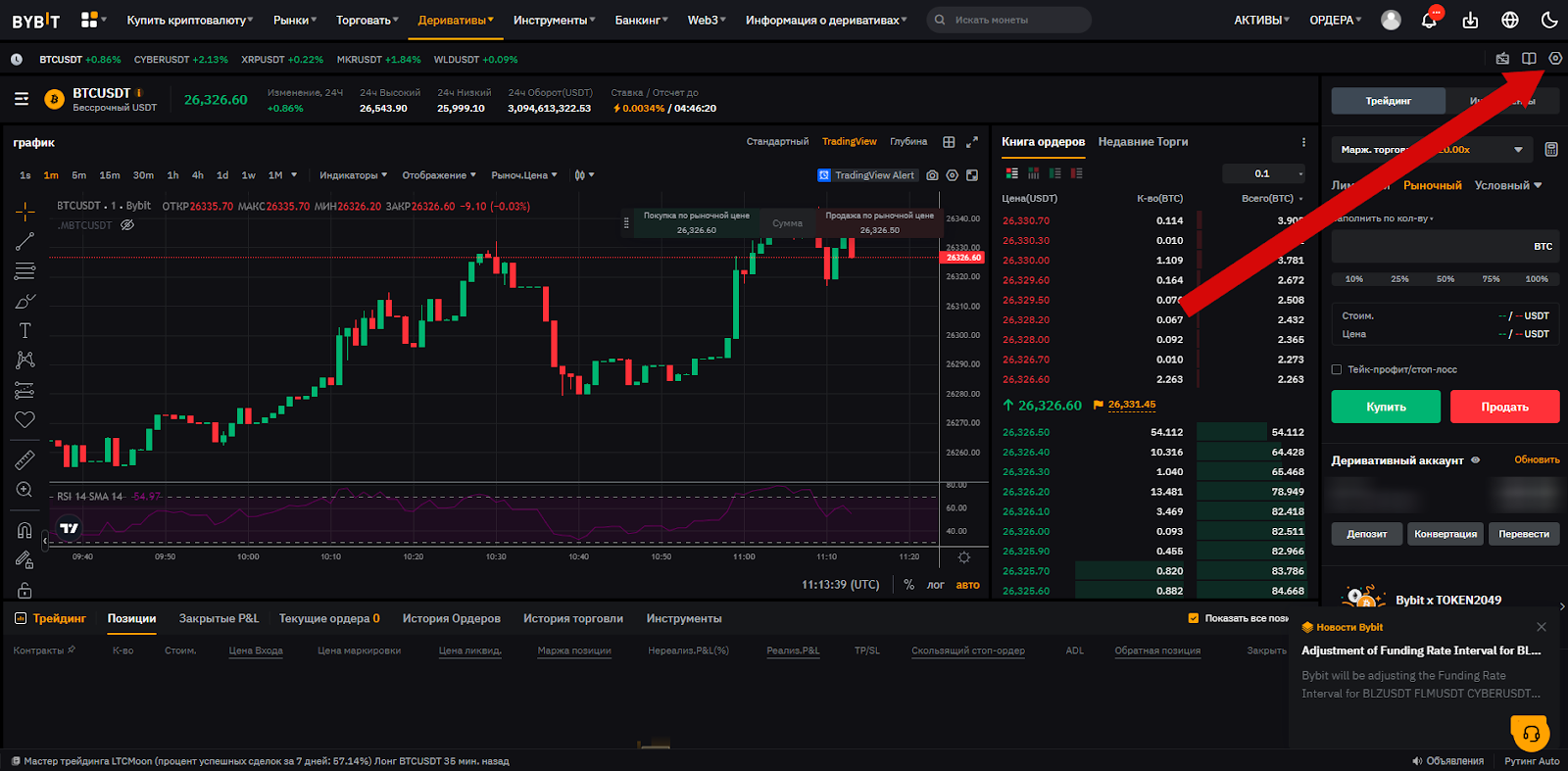Open the live chat support headset
1568x771 pixels.
1530,732
